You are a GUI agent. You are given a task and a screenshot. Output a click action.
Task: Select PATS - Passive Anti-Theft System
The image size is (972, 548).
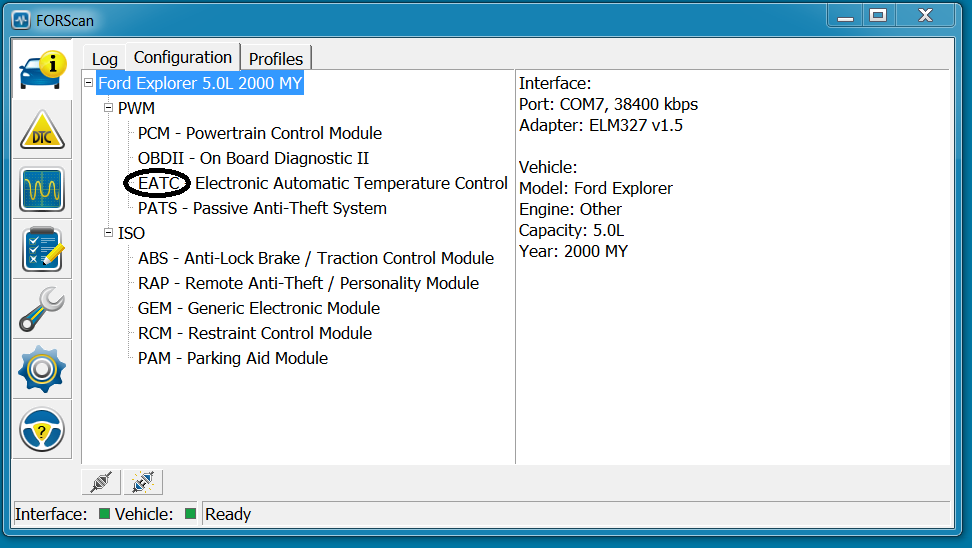tap(262, 208)
